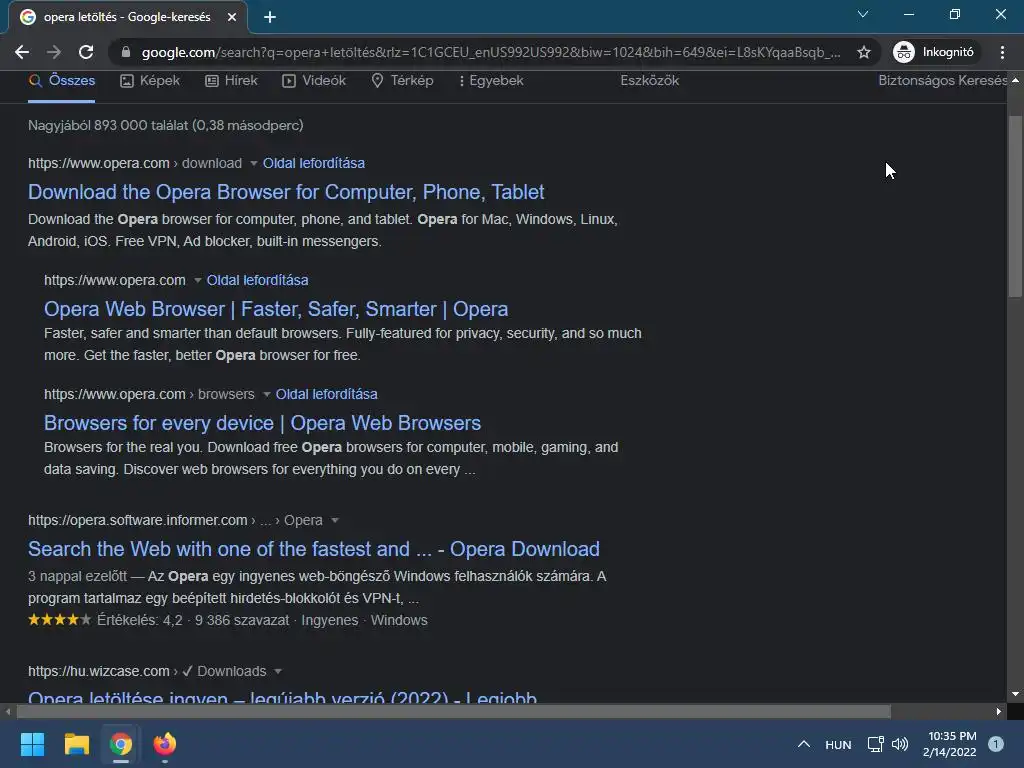Click the forward navigation arrow
This screenshot has width=1024, height=768.
[x=54, y=52]
